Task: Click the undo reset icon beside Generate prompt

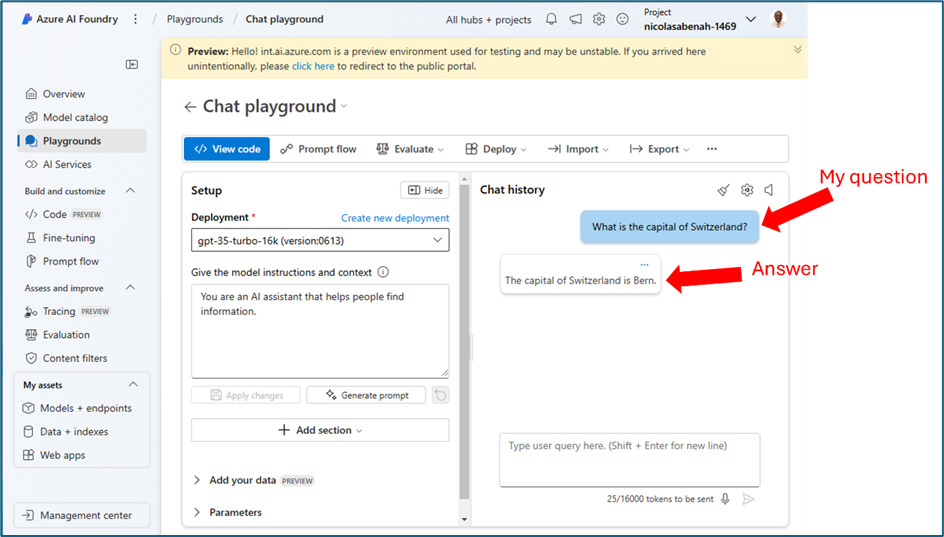Action: (441, 395)
